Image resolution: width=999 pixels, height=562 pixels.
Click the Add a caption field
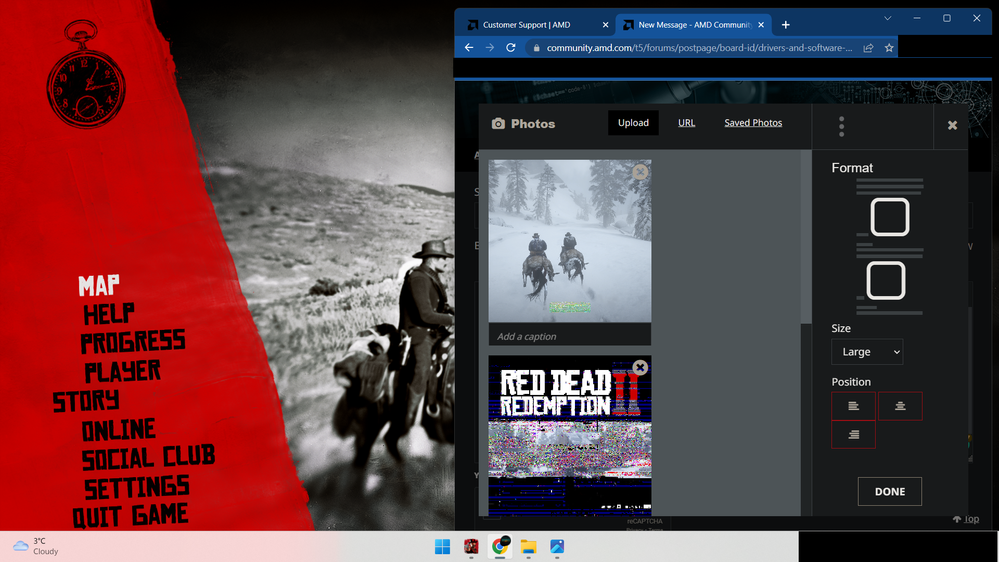(x=570, y=336)
